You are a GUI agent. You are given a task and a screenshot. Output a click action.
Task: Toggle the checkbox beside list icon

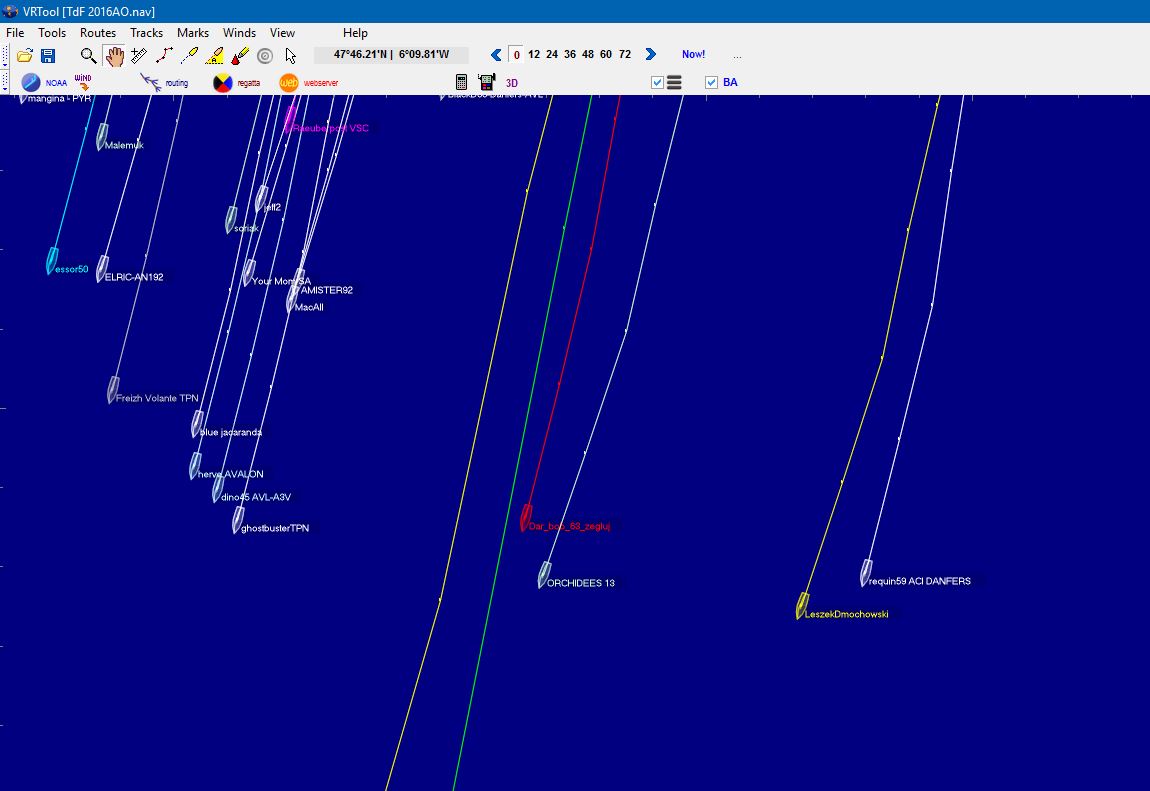657,83
